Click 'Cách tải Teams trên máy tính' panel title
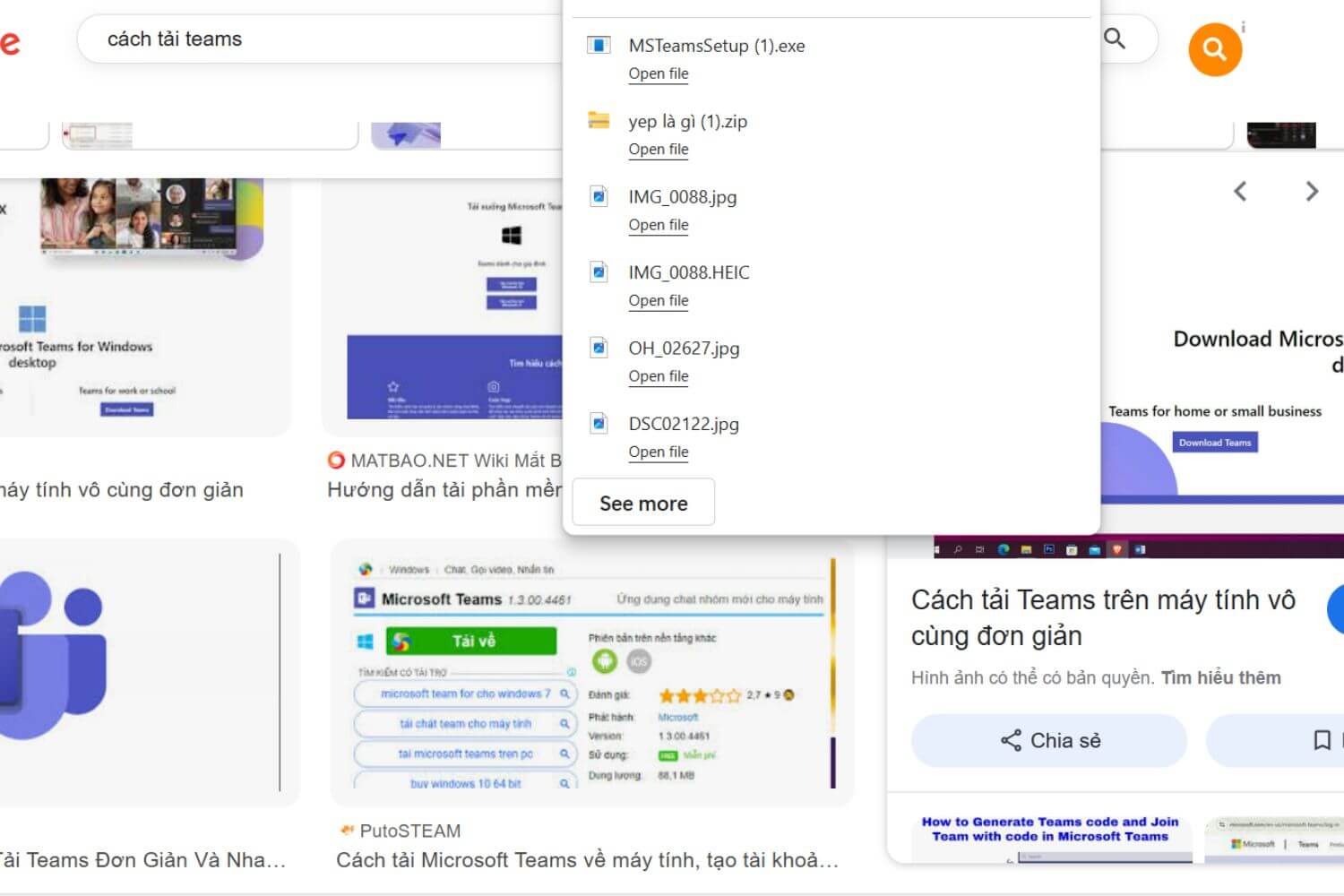Screen dimensions: 1344x896 click(x=1103, y=617)
